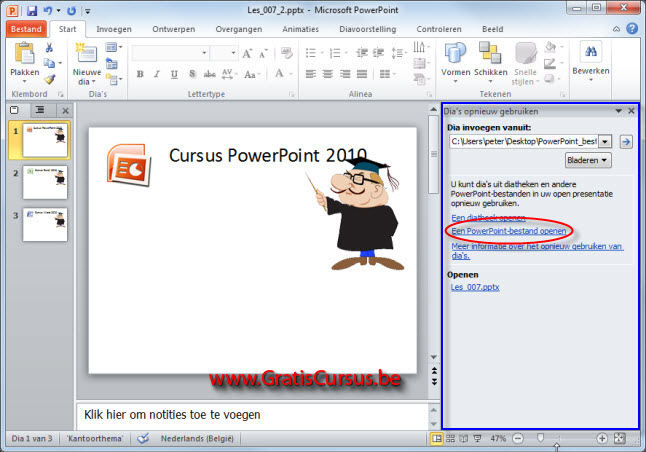Copy selection with the copy icon

(x=49, y=63)
